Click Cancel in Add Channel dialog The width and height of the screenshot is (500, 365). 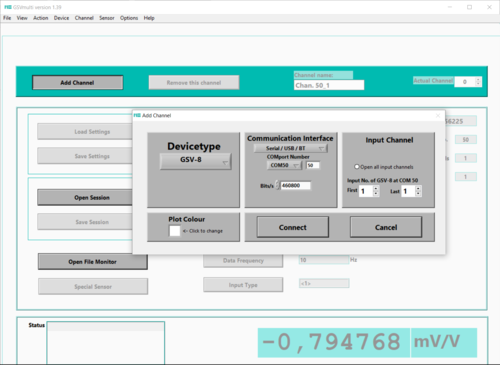(386, 227)
